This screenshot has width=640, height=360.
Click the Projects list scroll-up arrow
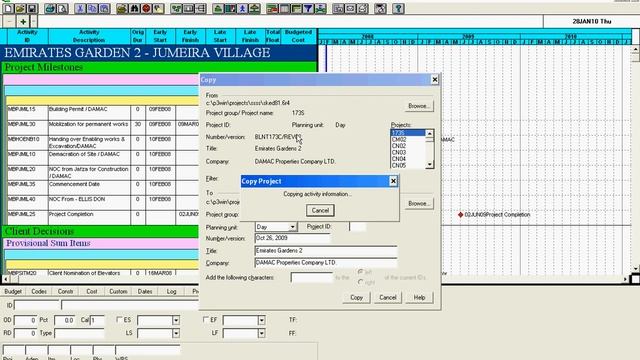(x=429, y=133)
